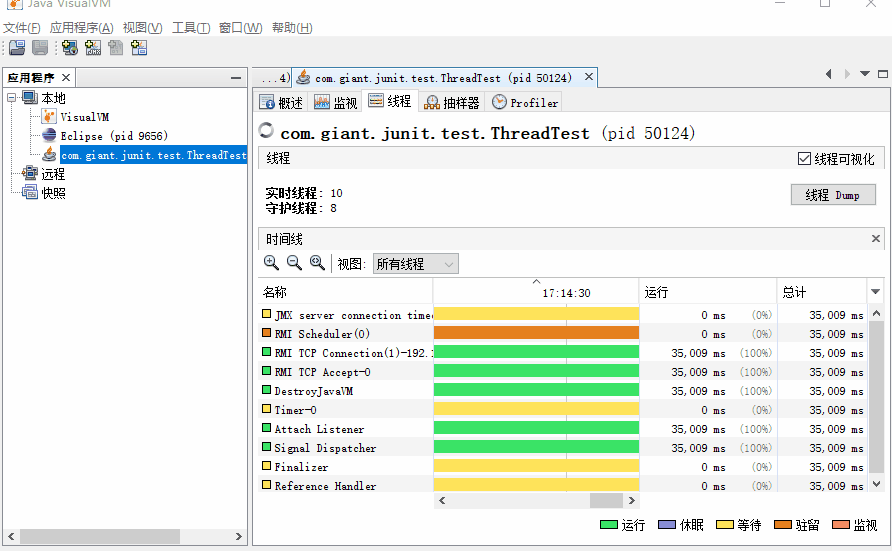Click the green DestroyJavaVM timeline bar

[x=536, y=390]
